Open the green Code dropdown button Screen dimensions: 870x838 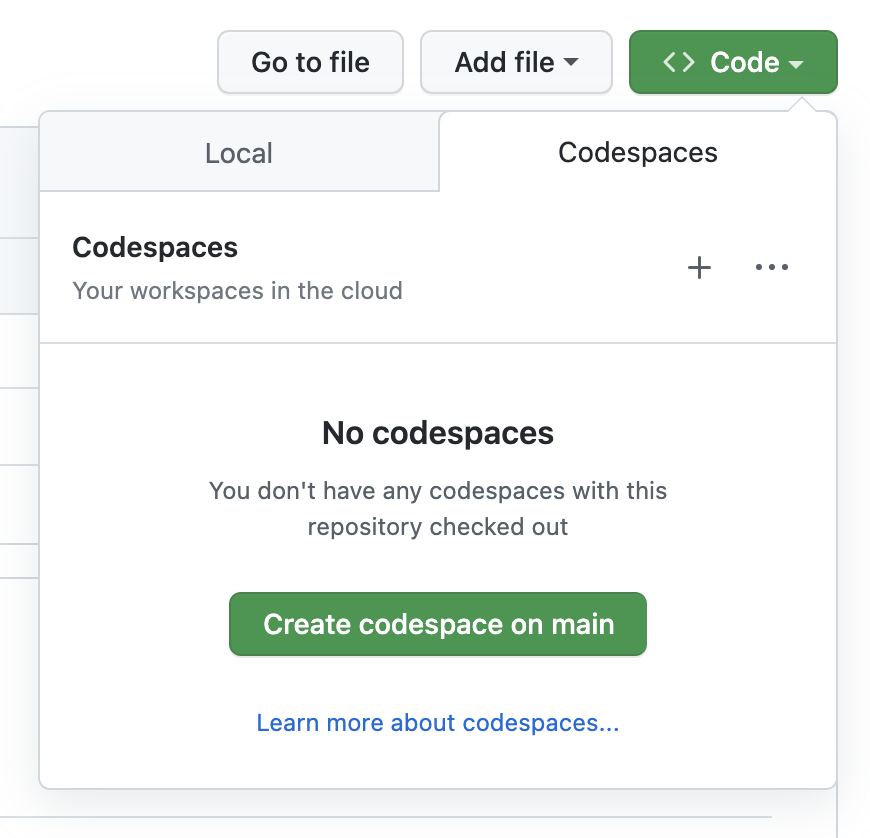(733, 62)
